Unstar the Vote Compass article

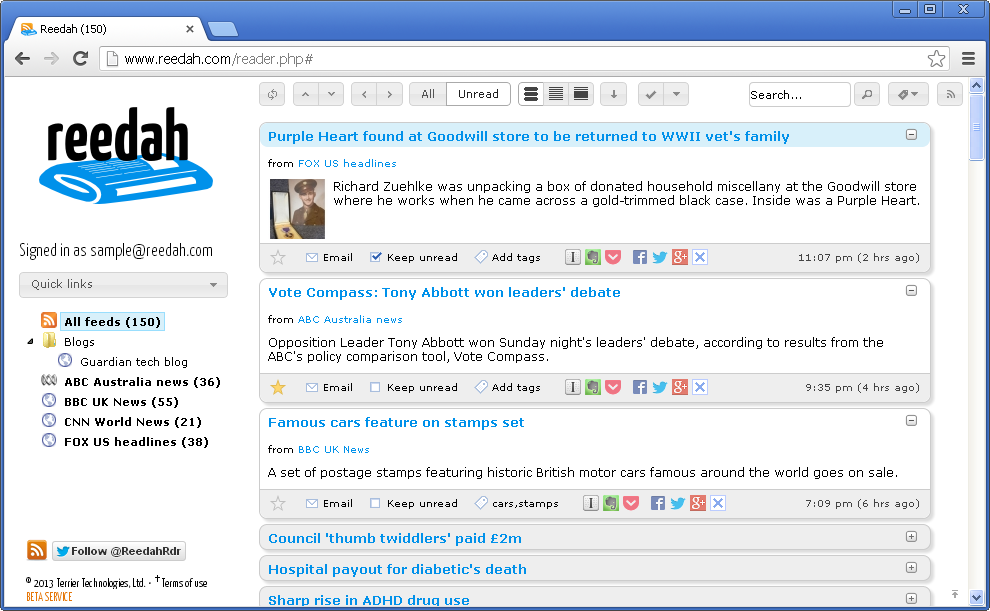[278, 388]
